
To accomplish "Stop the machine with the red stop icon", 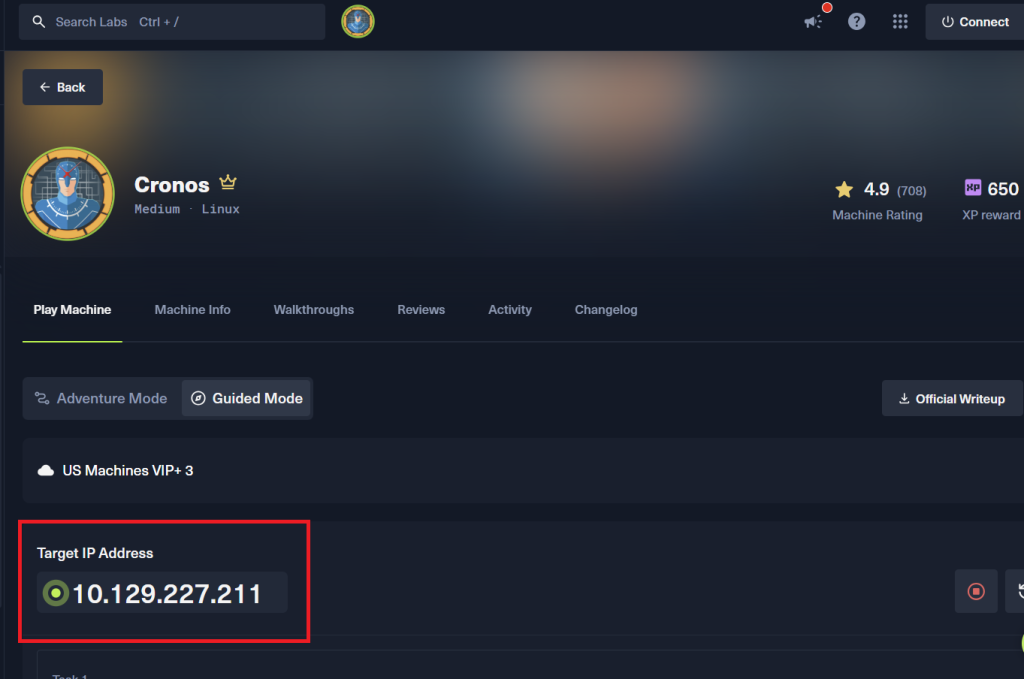I will click(976, 592).
